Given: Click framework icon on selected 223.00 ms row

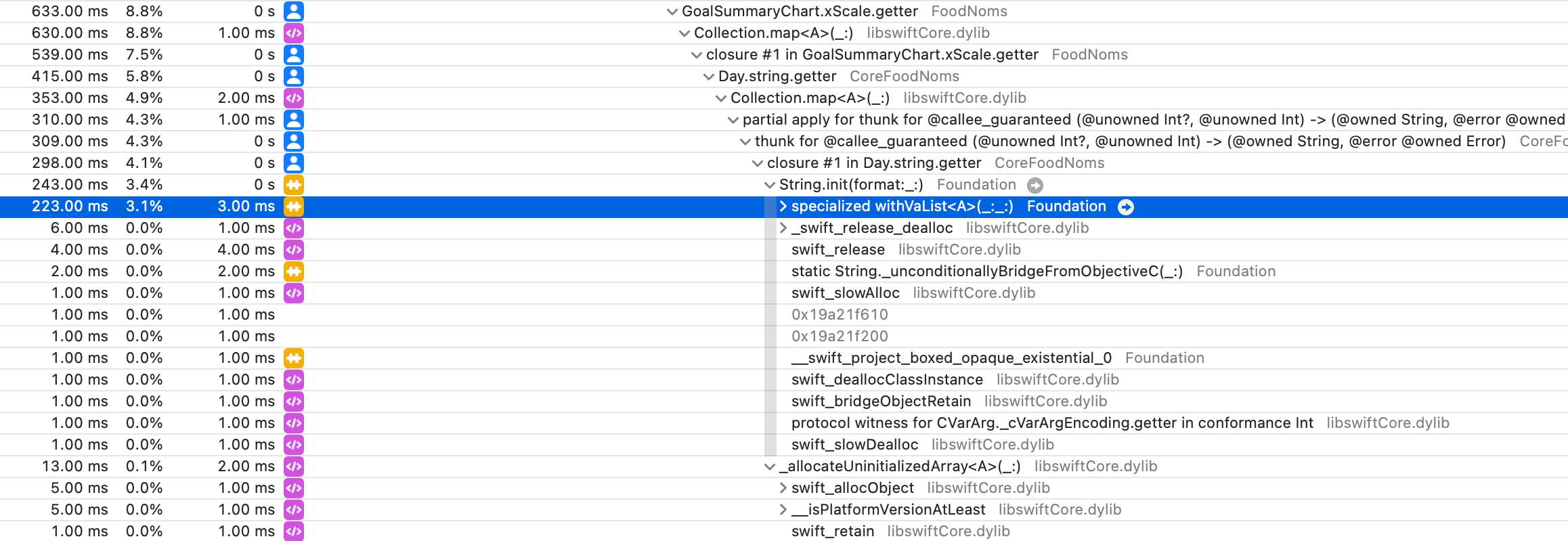Looking at the screenshot, I should pyautogui.click(x=294, y=207).
